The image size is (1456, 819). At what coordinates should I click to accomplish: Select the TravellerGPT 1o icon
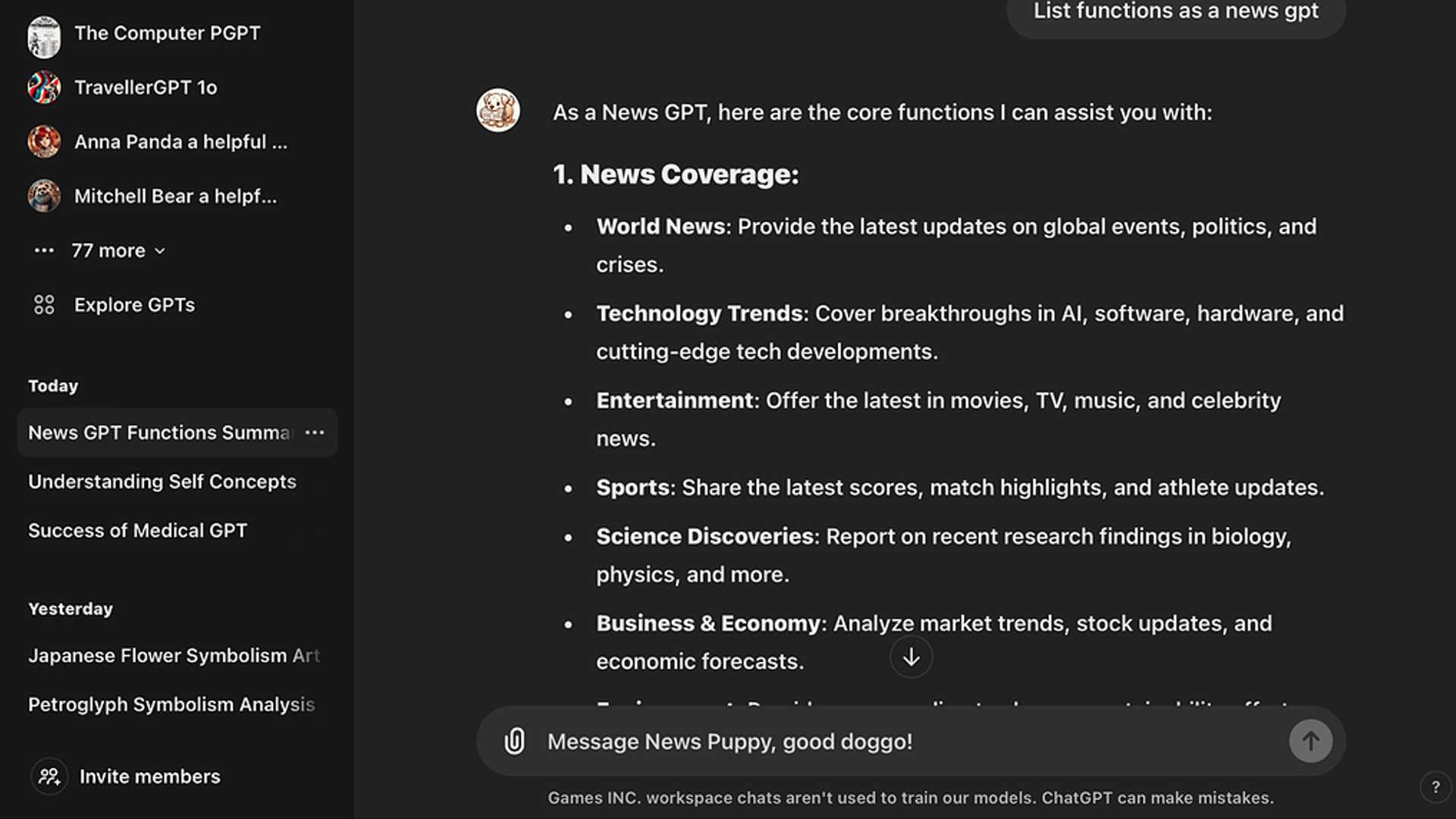tap(44, 87)
